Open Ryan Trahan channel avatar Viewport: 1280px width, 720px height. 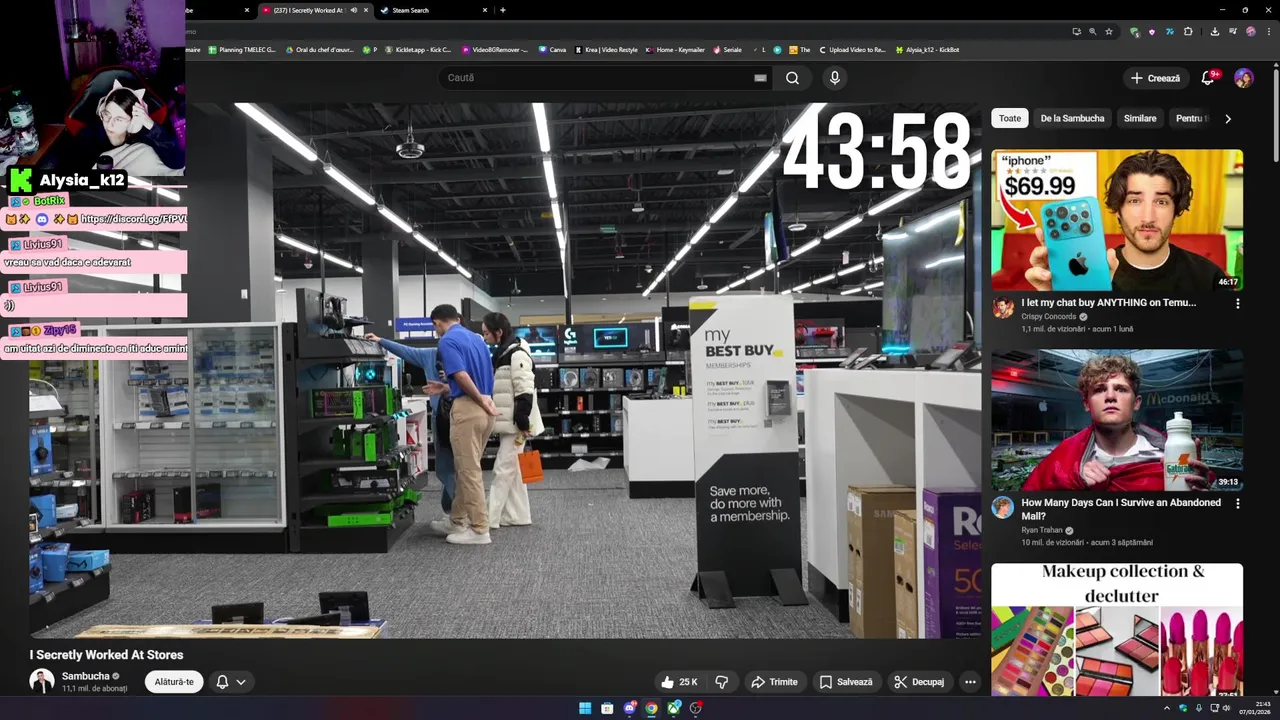pyautogui.click(x=1003, y=508)
